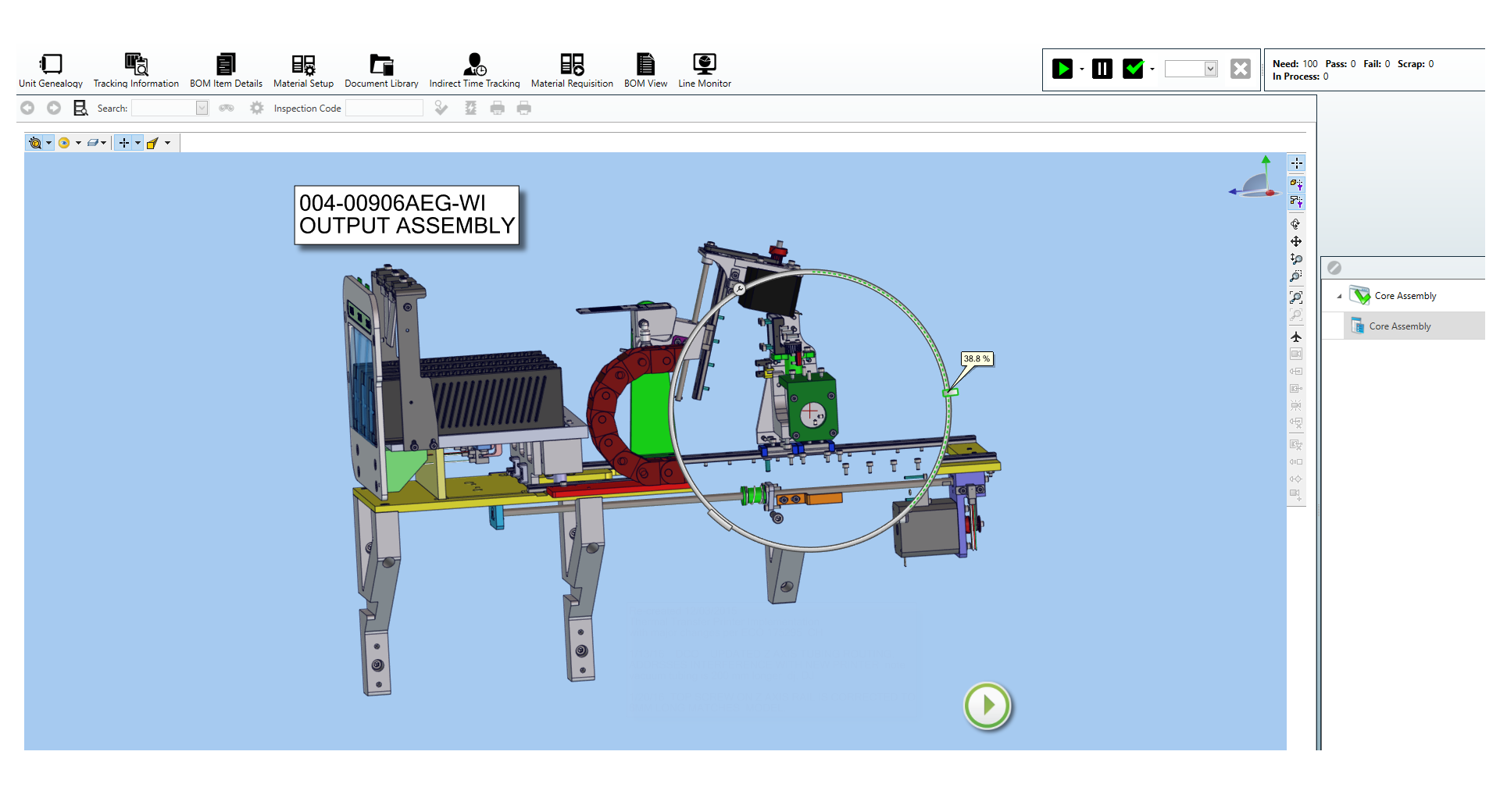This screenshot has height=812, width=1500.
Task: Open the Search combo box dropdown
Action: click(x=202, y=108)
